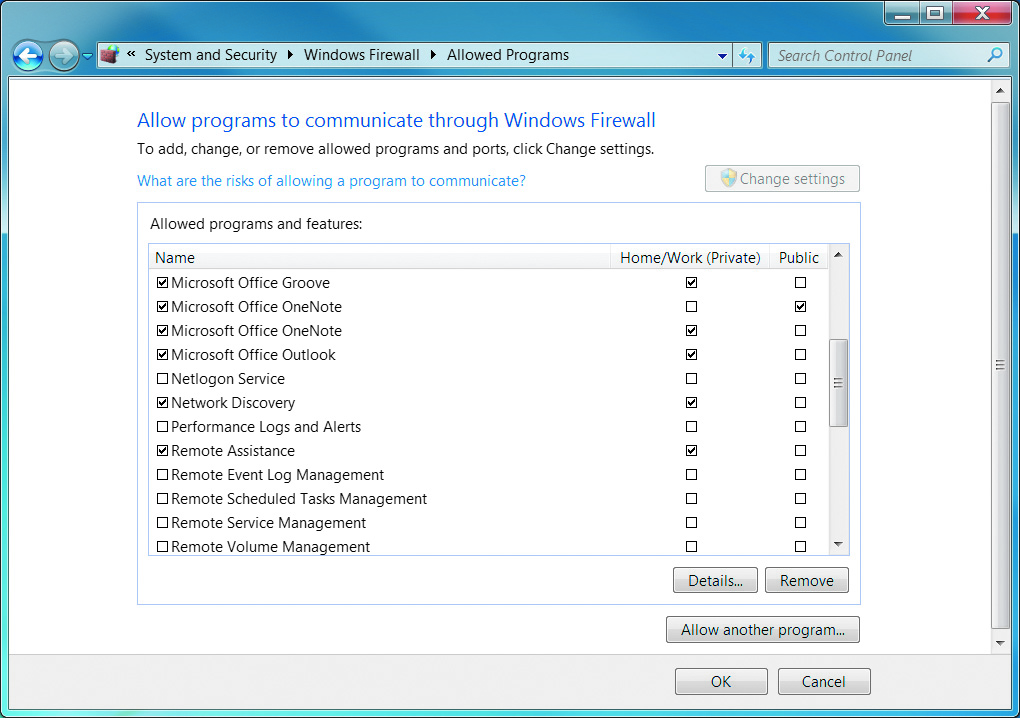
Task: Click the Forward arrow navigation button
Action: point(64,56)
